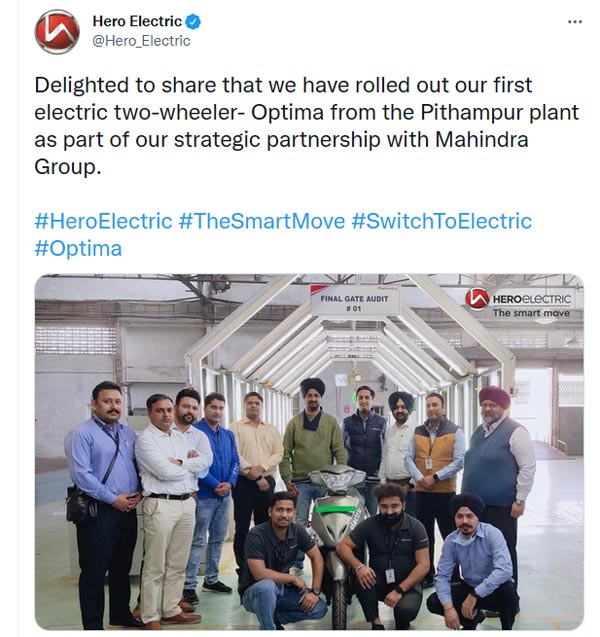600x637 pixels.
Task: Click the HERO ELECTRIC watermark text in photo
Action: point(531,298)
